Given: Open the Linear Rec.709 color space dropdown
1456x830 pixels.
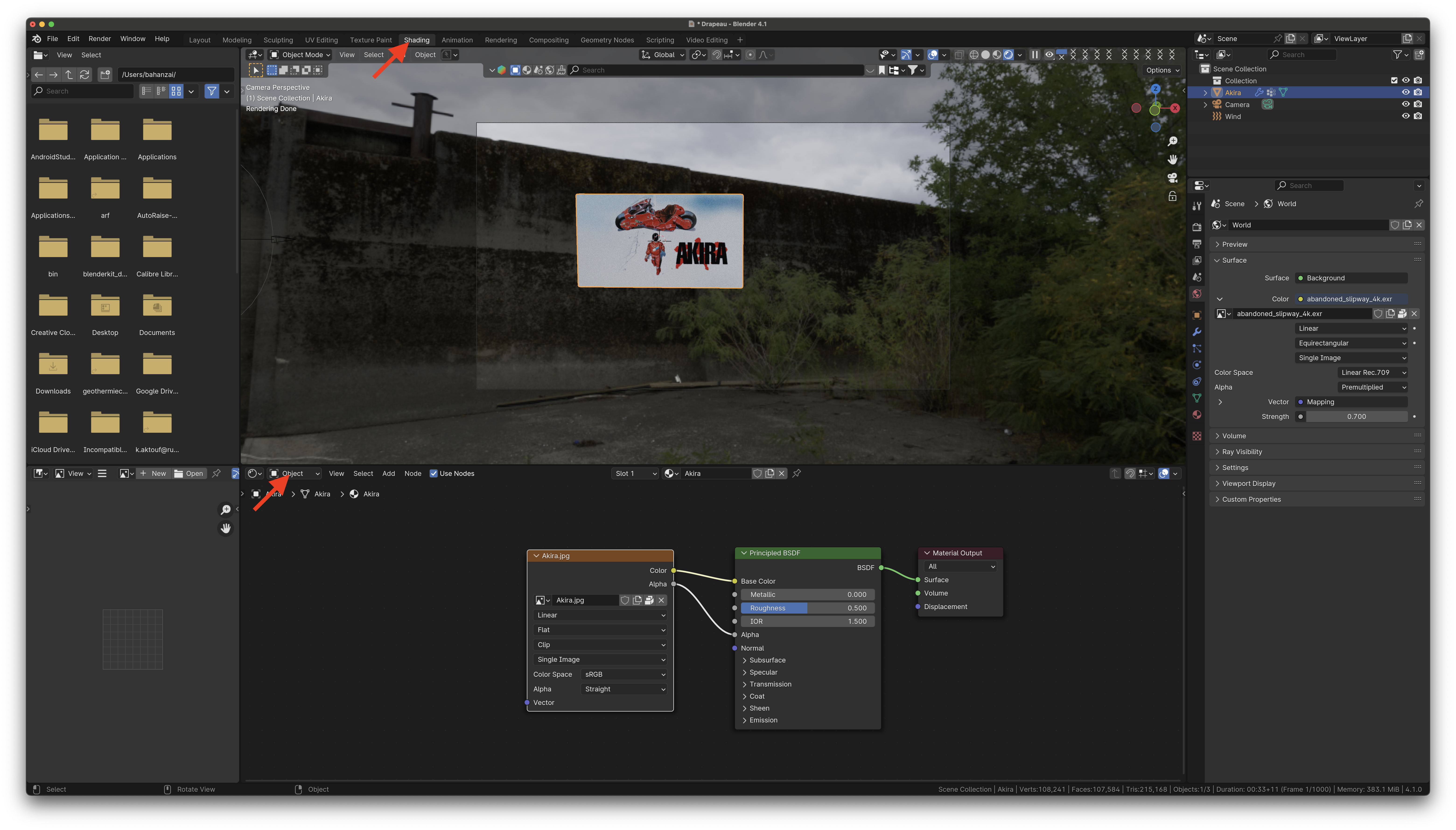Looking at the screenshot, I should [x=1372, y=373].
